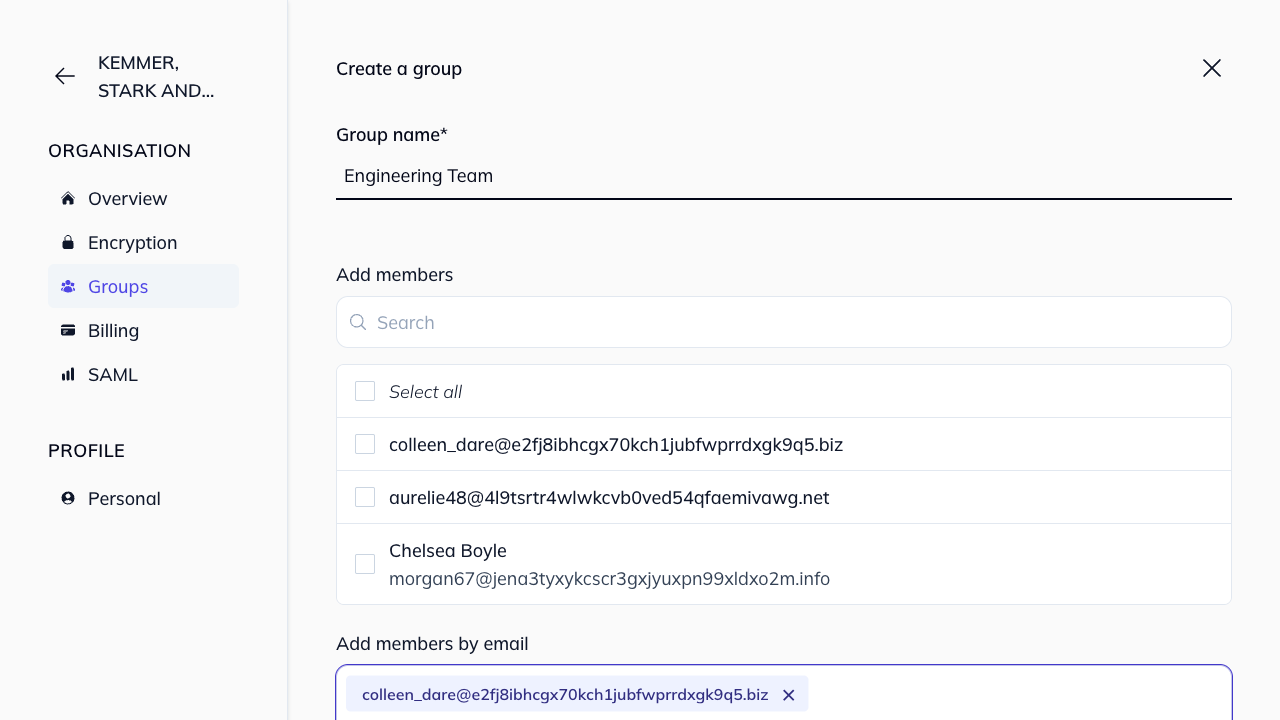The height and width of the screenshot is (720, 1280).
Task: Click the Kemmer, Stark organisation name
Action: 156,76
